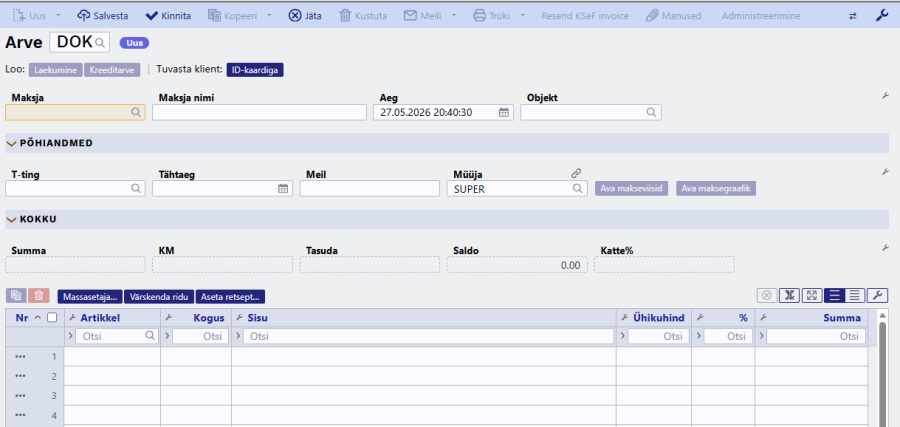Expand the Sisu filter chevron
This screenshot has width=900, height=427.
click(238, 336)
